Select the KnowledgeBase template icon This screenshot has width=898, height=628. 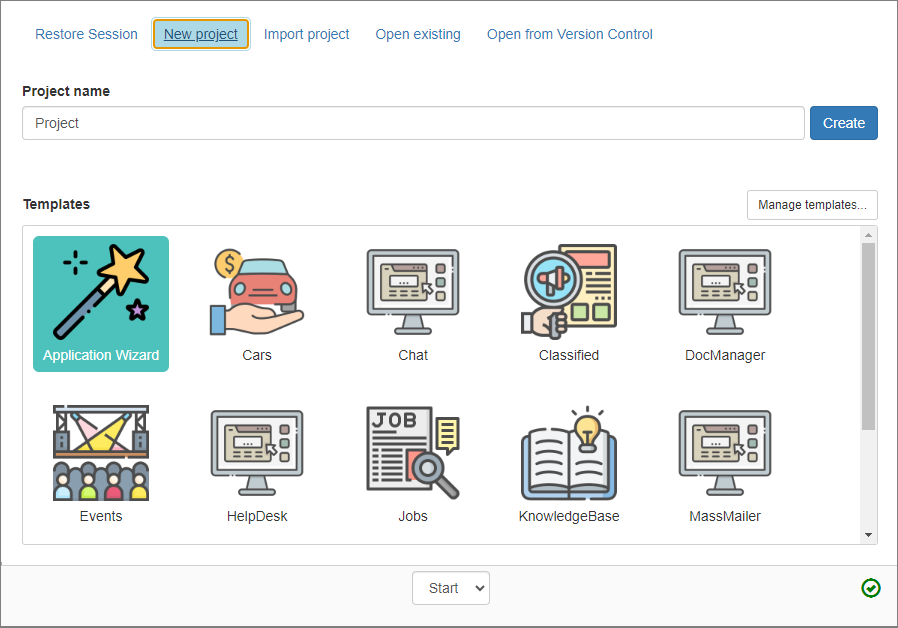(x=569, y=453)
